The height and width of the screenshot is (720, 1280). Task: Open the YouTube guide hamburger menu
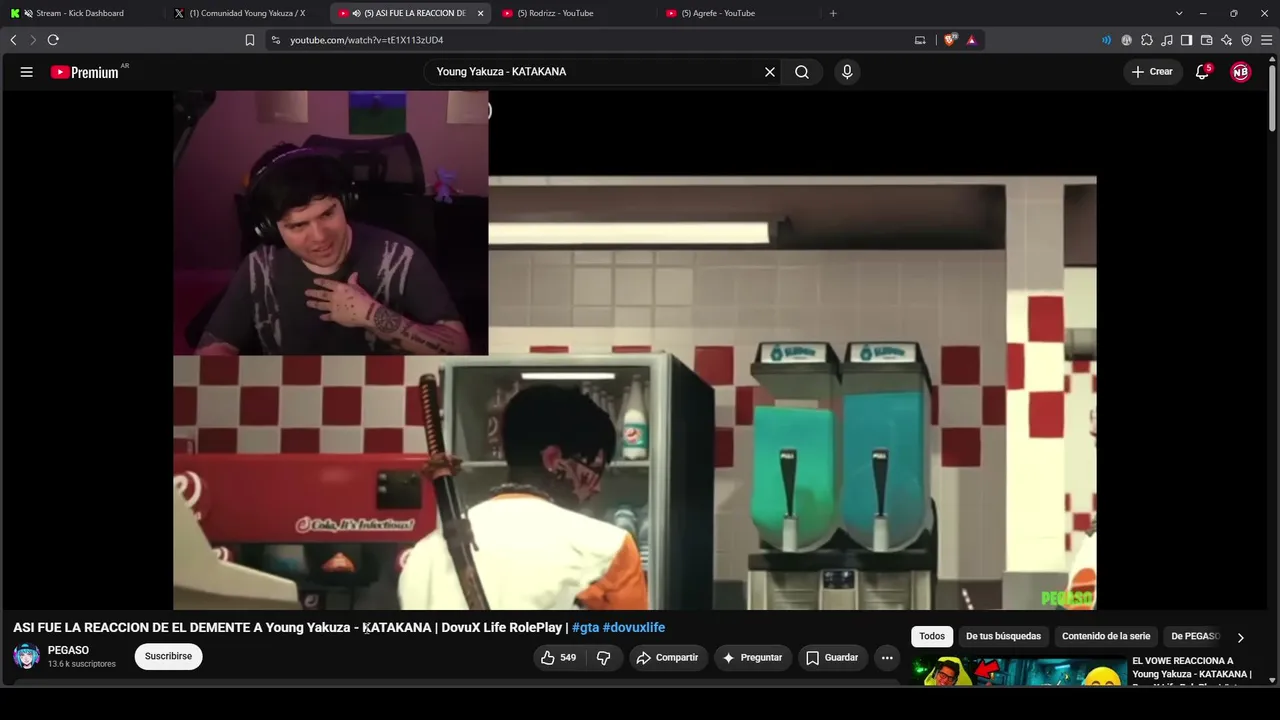(x=27, y=72)
